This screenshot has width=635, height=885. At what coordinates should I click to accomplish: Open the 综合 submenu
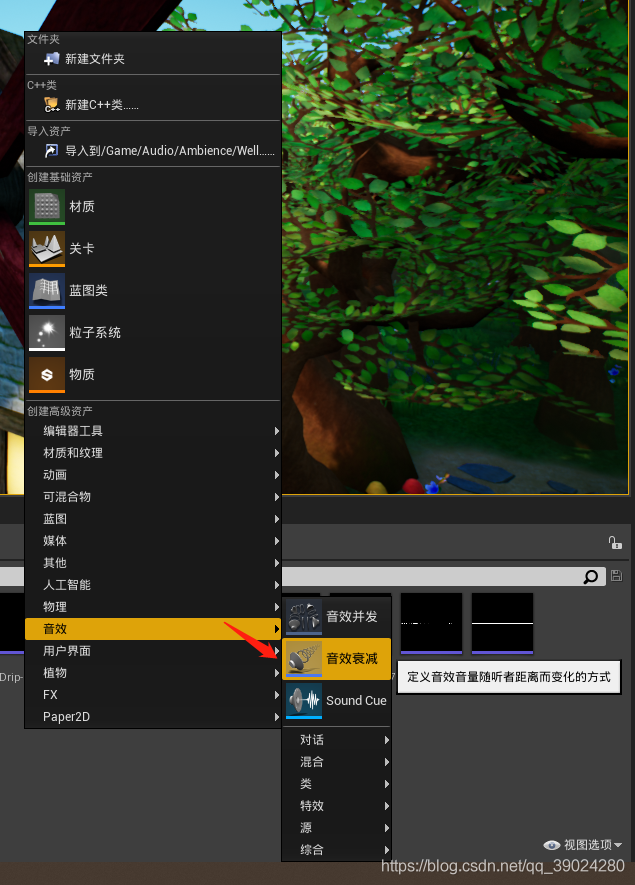(336, 850)
